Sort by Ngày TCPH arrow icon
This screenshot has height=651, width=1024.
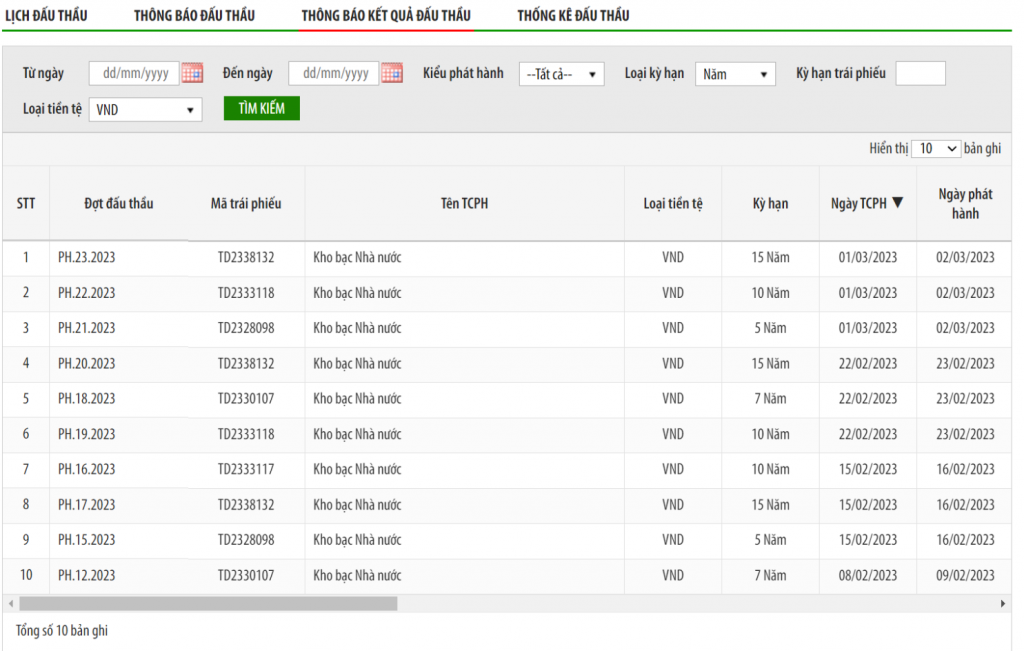pyautogui.click(x=897, y=203)
